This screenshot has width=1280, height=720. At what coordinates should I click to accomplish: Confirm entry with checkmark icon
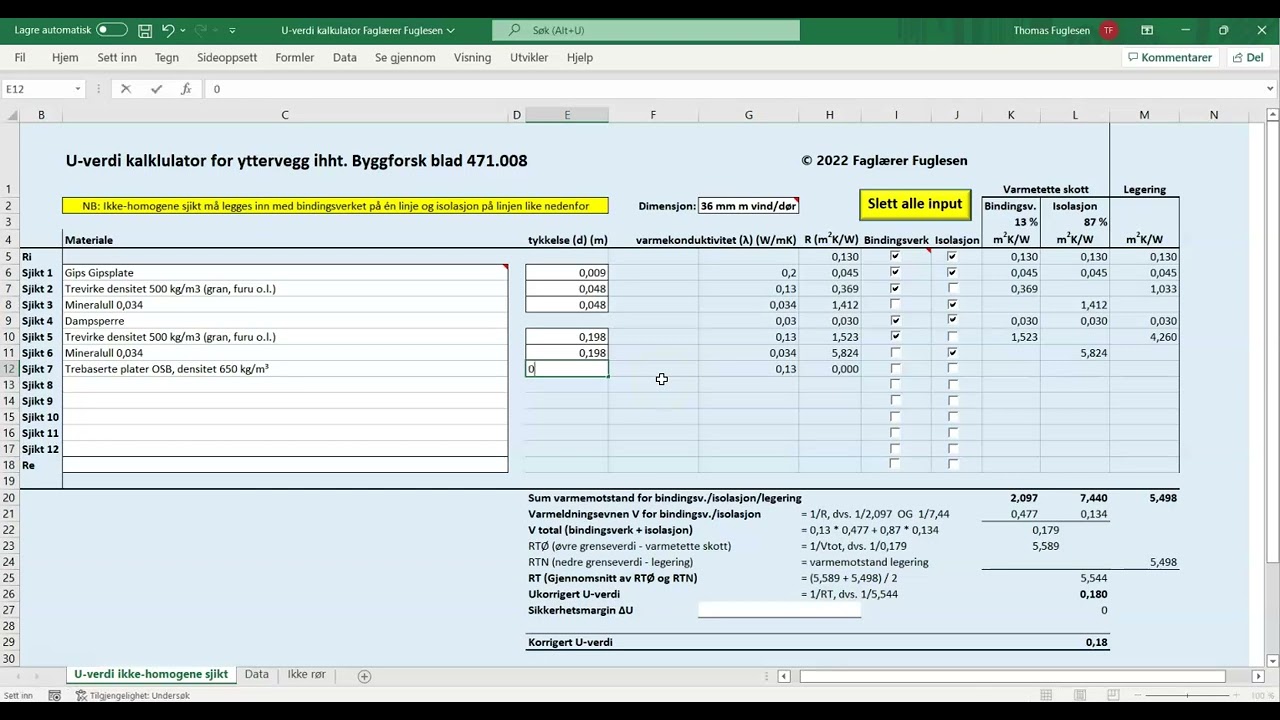tap(156, 89)
